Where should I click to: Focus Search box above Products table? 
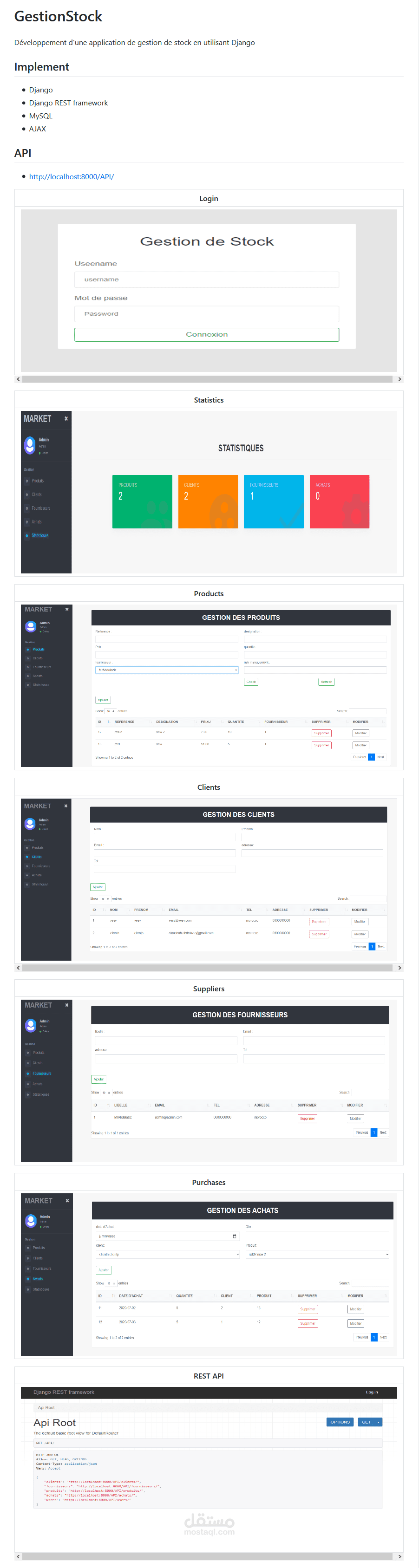point(368,711)
